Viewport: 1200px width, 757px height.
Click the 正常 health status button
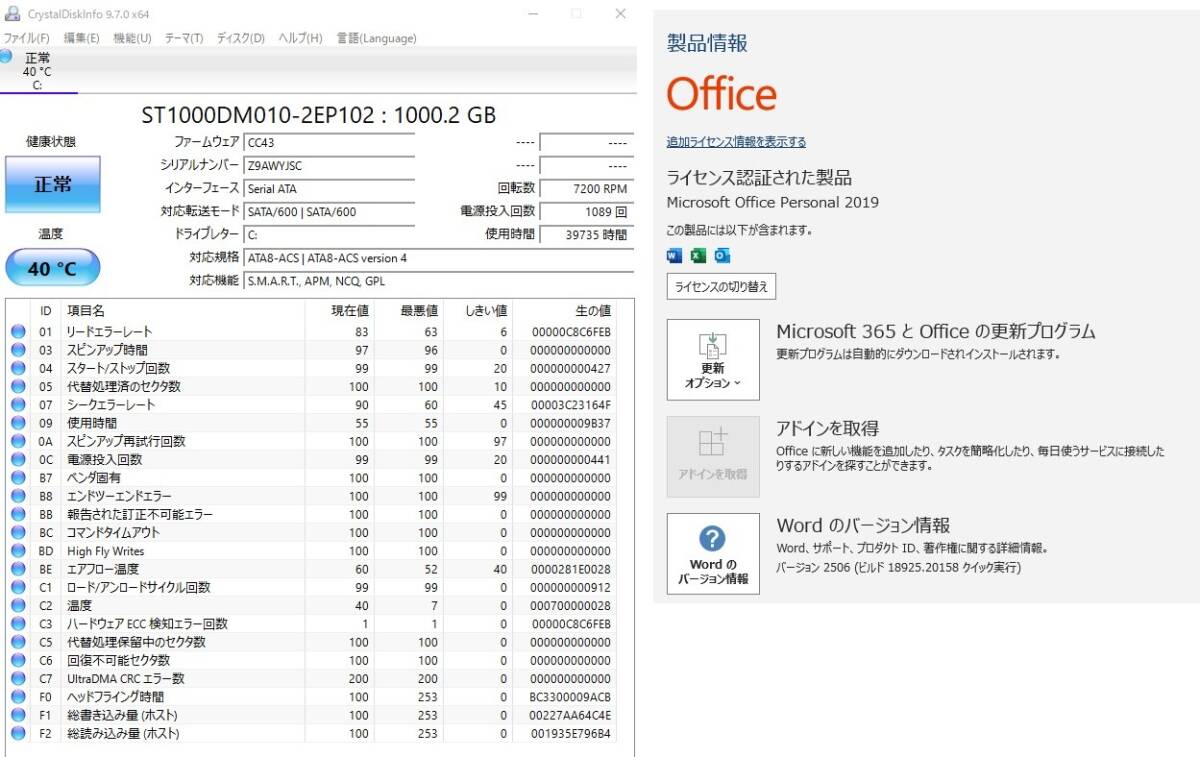(53, 185)
